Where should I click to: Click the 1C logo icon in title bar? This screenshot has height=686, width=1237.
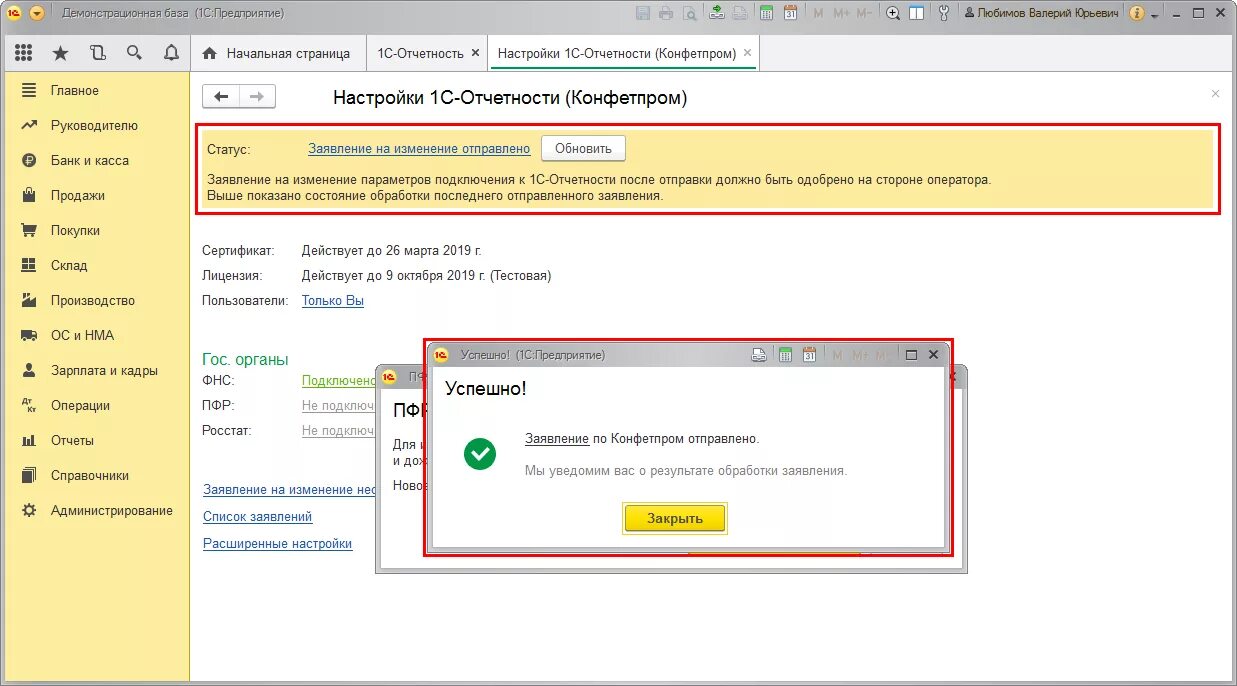pyautogui.click(x=14, y=13)
